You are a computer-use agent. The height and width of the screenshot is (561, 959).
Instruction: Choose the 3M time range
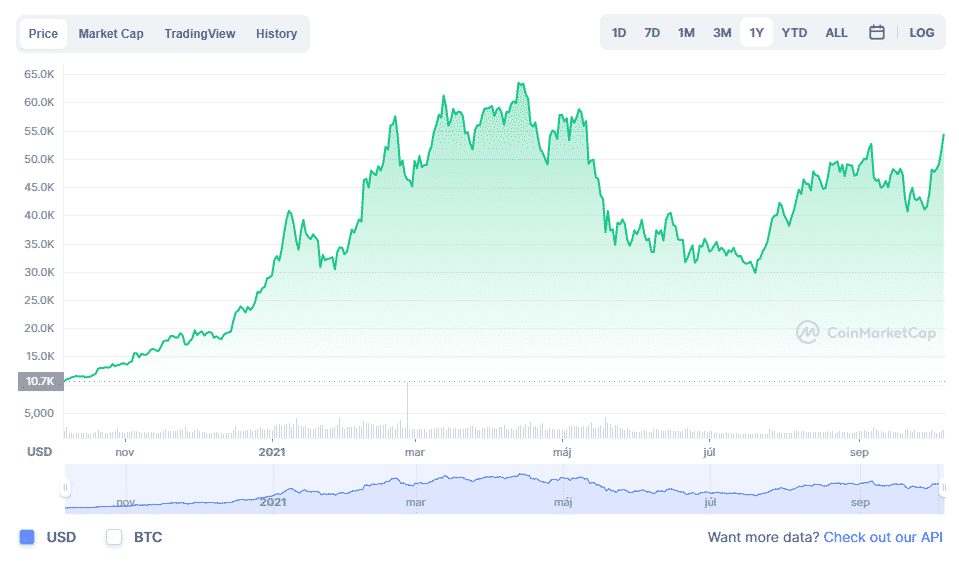pos(722,33)
